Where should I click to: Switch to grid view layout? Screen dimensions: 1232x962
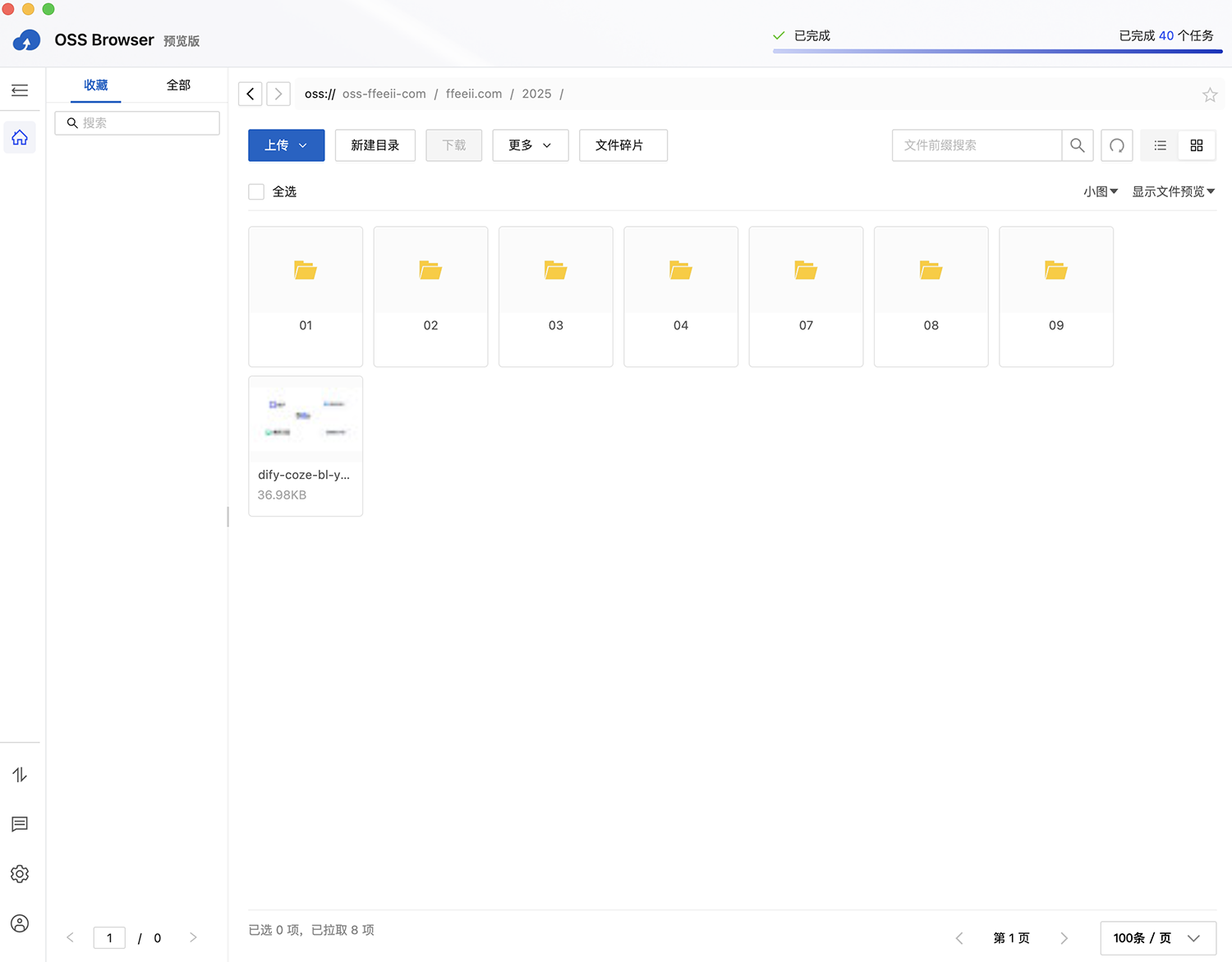click(1197, 145)
